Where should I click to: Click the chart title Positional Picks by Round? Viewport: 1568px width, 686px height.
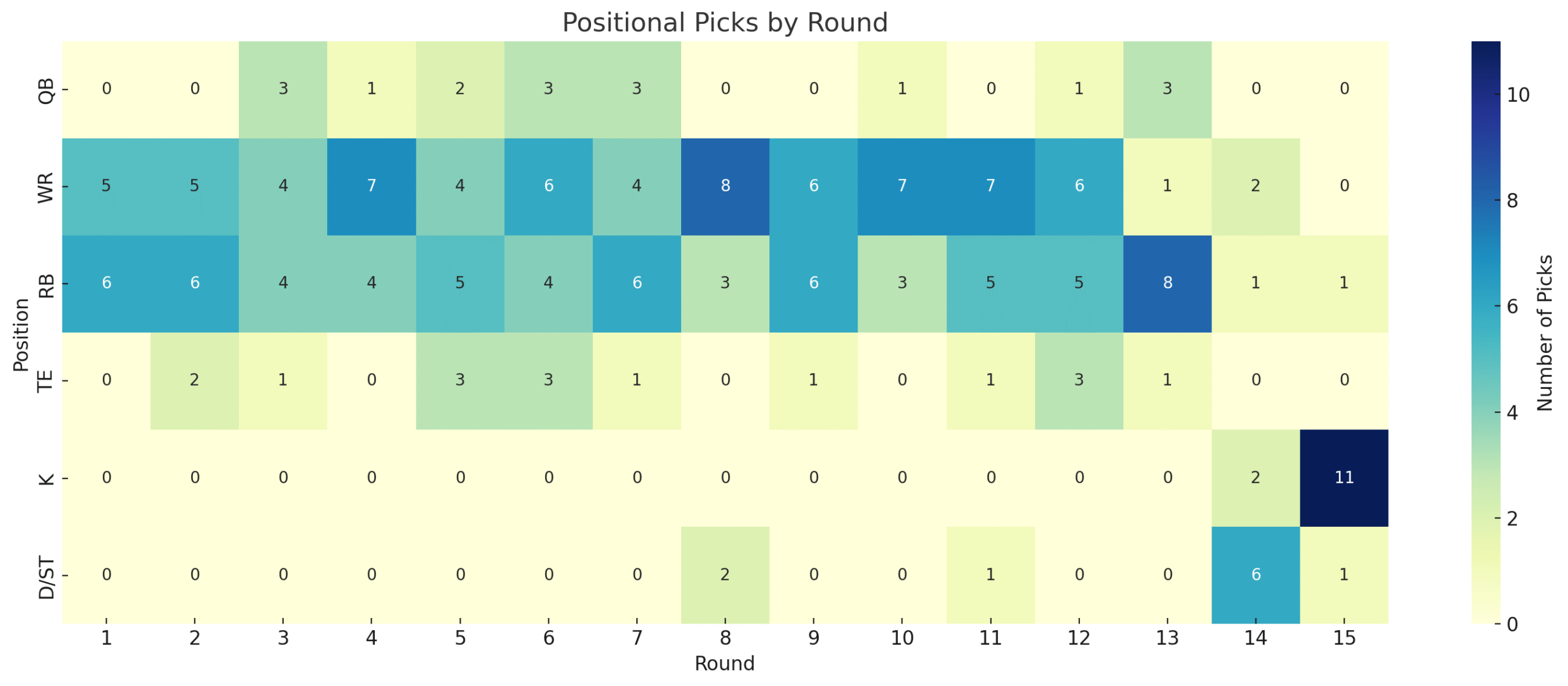(x=725, y=23)
